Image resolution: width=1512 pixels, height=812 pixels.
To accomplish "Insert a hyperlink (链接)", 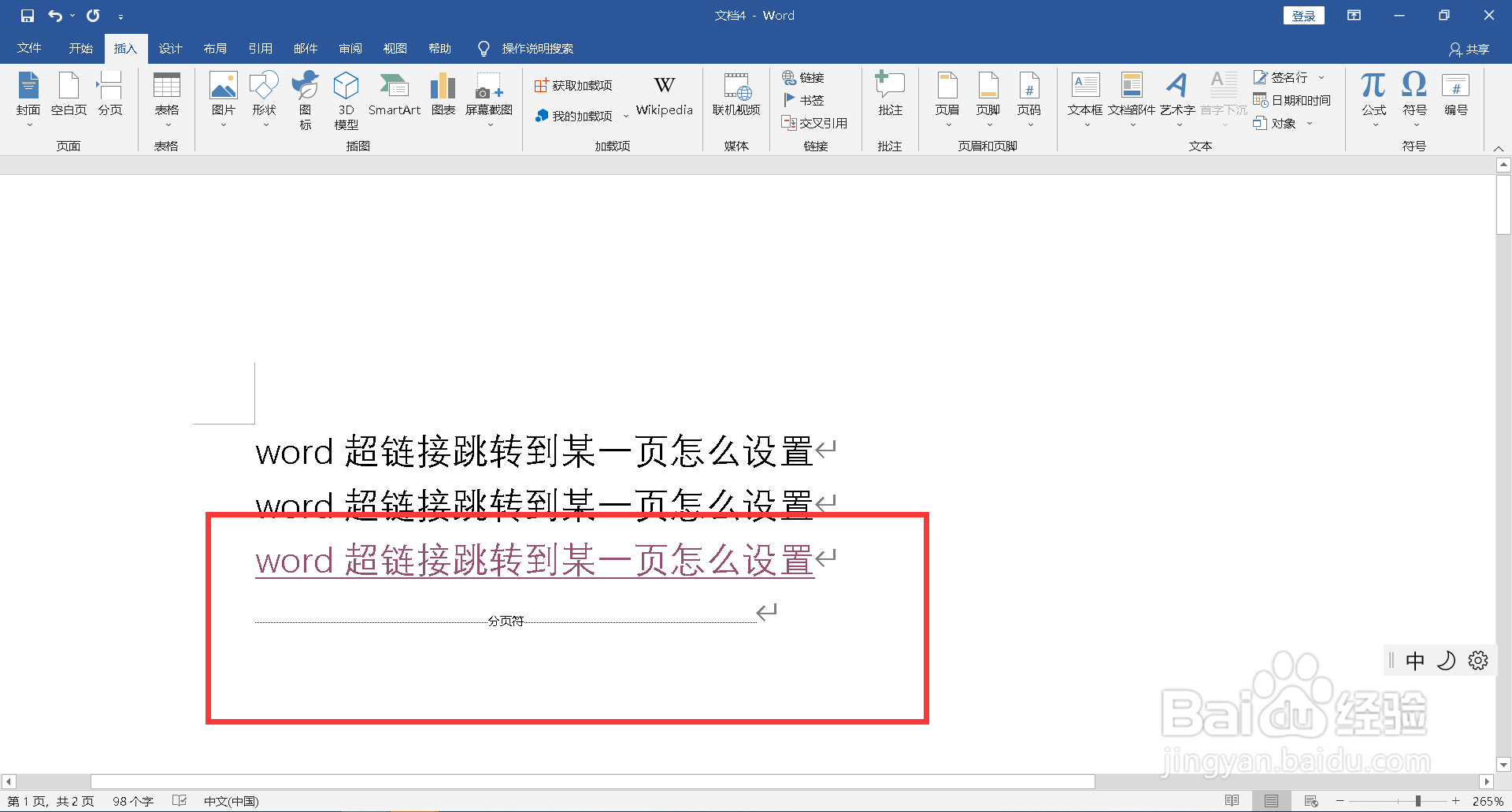I will click(803, 77).
